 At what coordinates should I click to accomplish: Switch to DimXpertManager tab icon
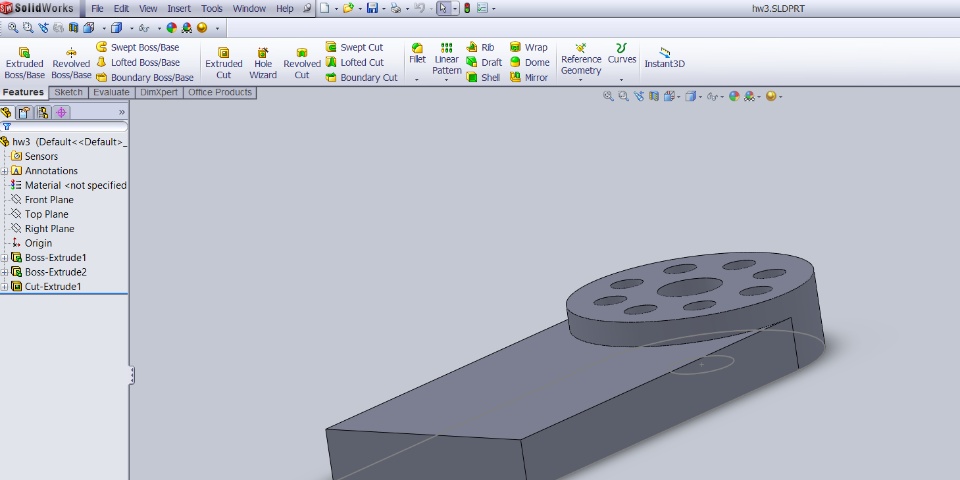pos(61,112)
